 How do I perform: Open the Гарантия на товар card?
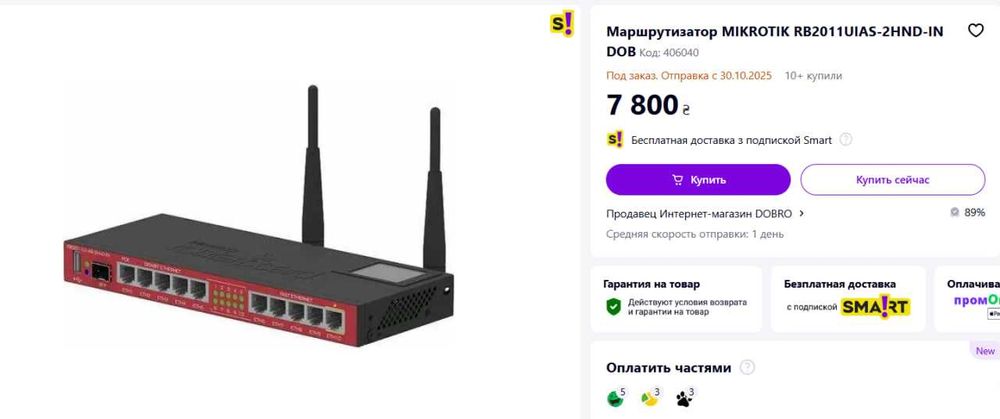click(676, 299)
